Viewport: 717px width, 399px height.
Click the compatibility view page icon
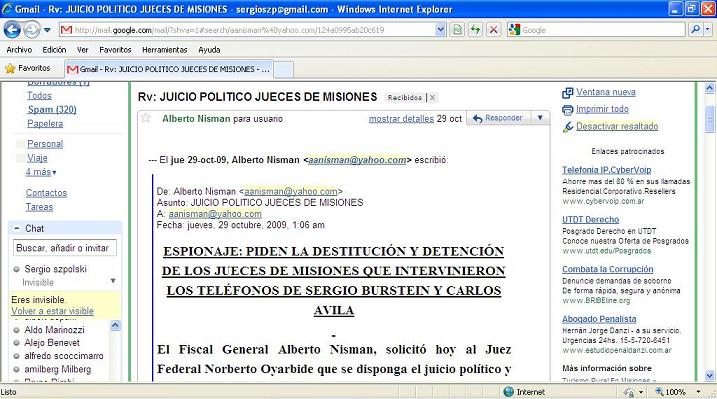(457, 30)
